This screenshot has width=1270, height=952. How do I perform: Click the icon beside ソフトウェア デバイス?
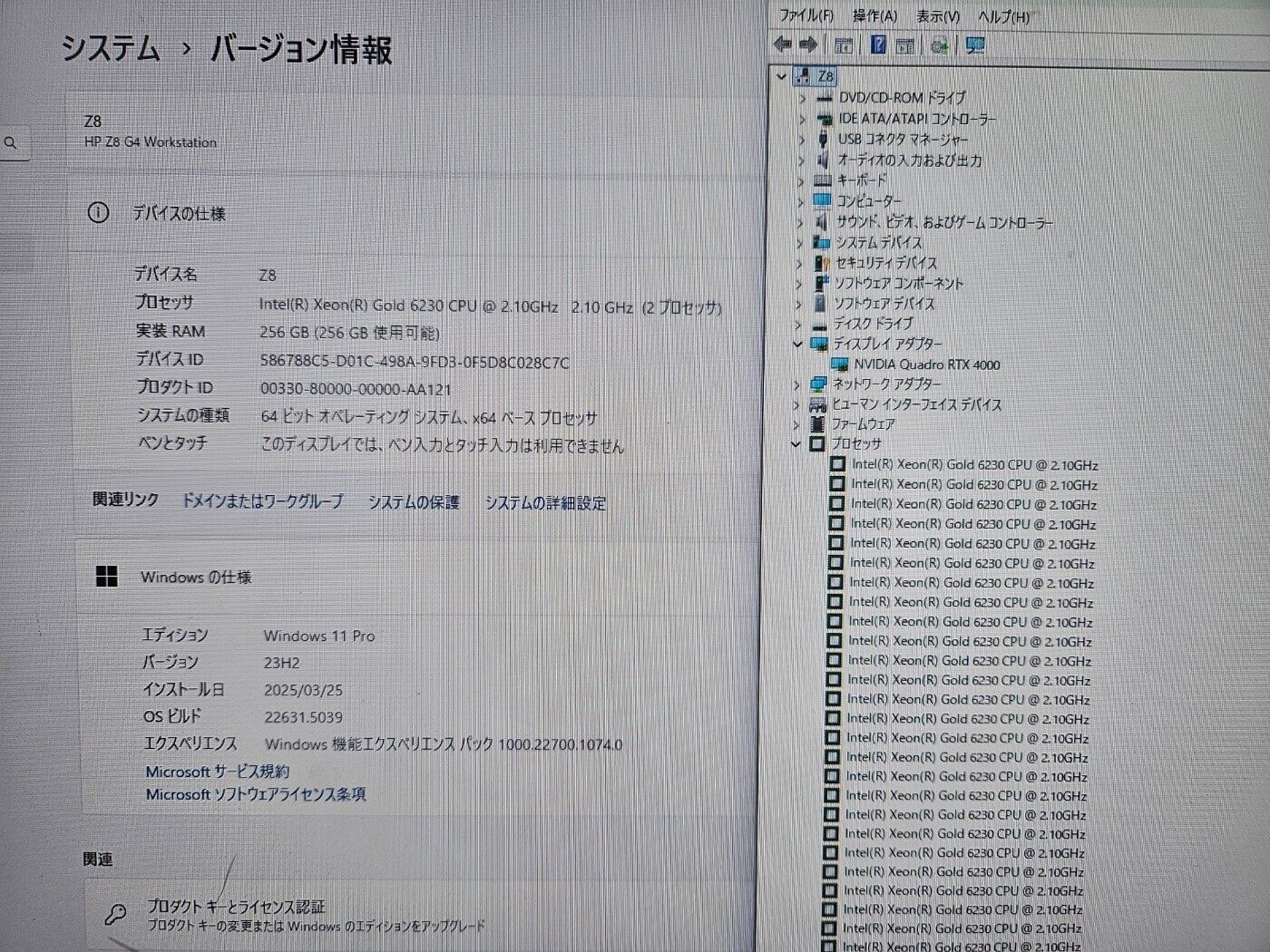820,303
